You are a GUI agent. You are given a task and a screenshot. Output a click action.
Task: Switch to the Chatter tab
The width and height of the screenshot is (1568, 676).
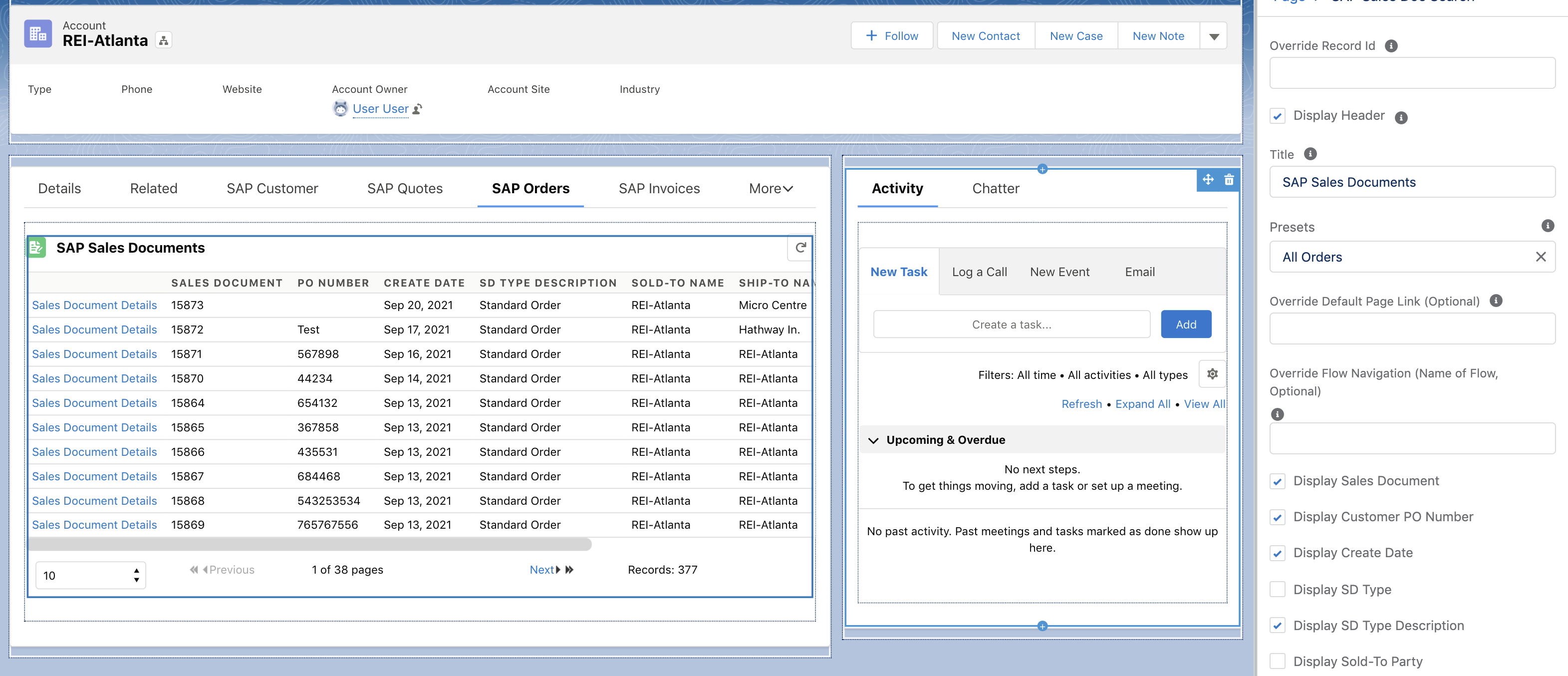(995, 189)
